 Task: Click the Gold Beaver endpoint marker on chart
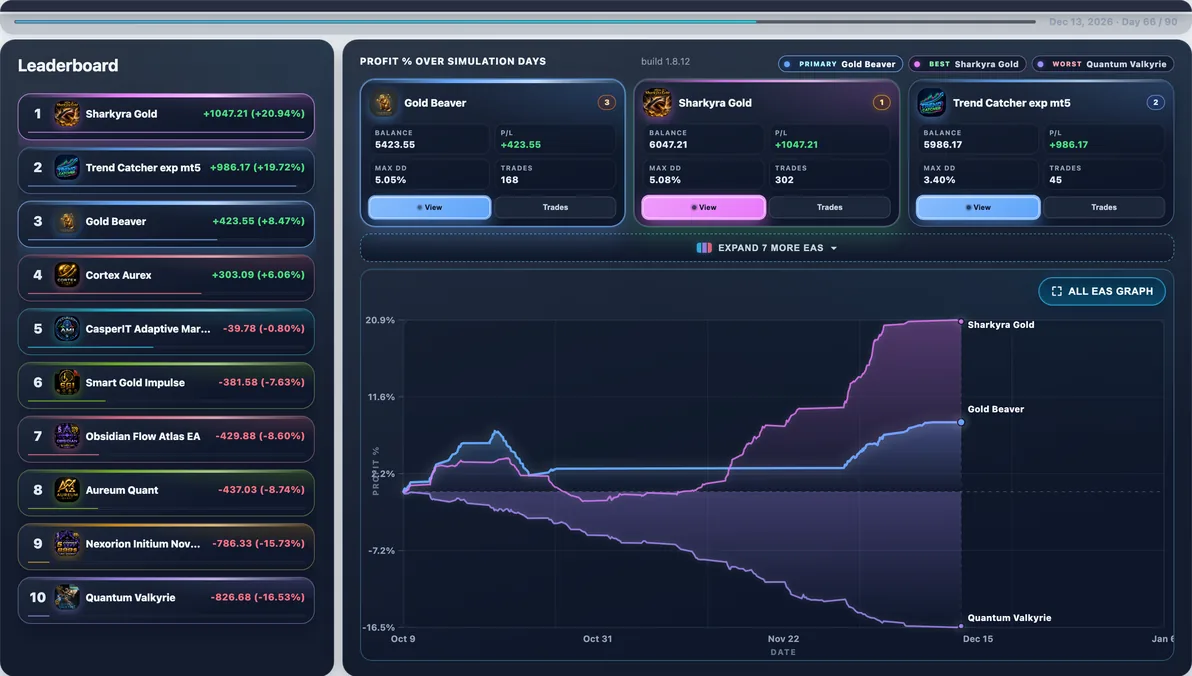[961, 422]
